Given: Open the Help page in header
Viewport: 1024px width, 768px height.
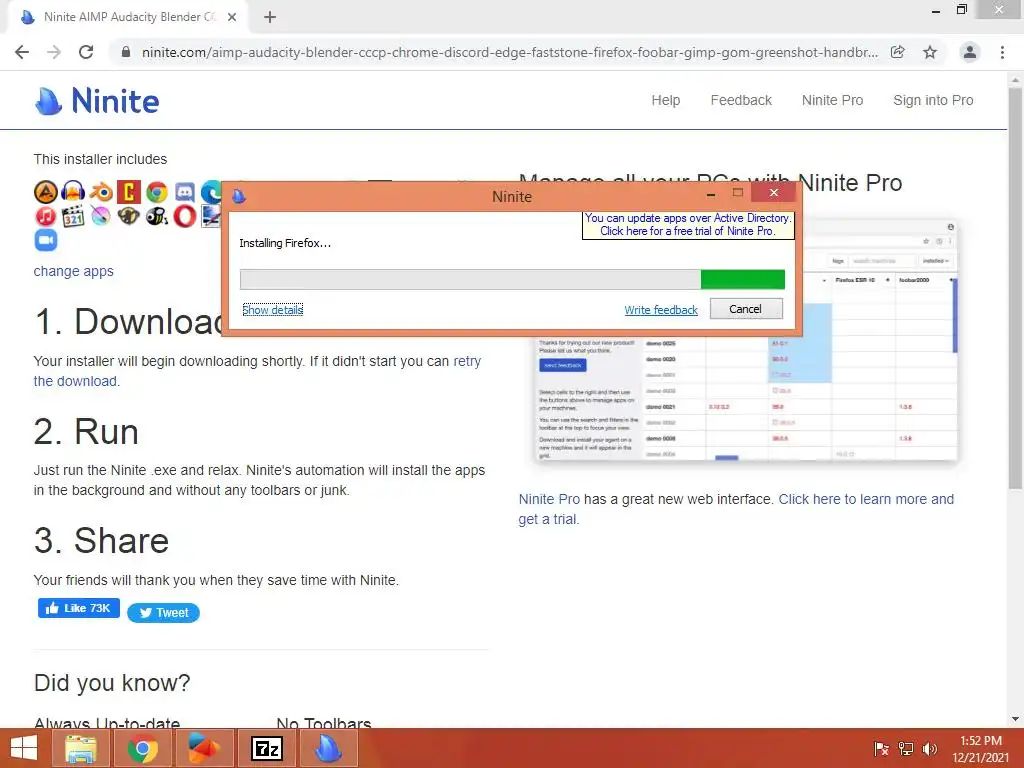Looking at the screenshot, I should tap(665, 101).
